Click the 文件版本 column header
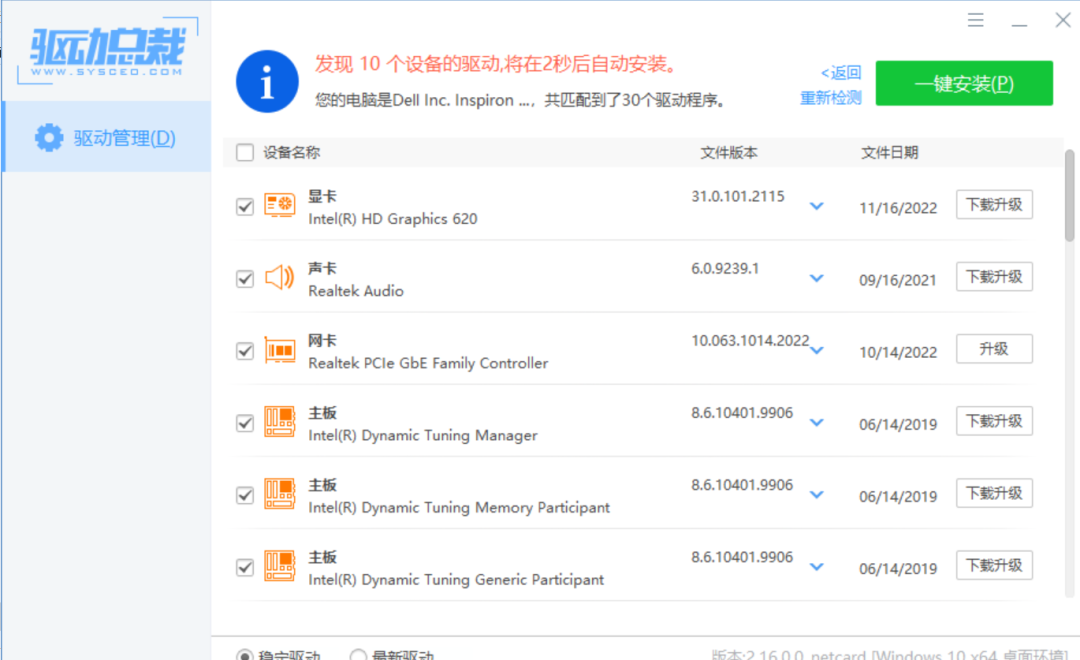The image size is (1080, 660). (729, 152)
